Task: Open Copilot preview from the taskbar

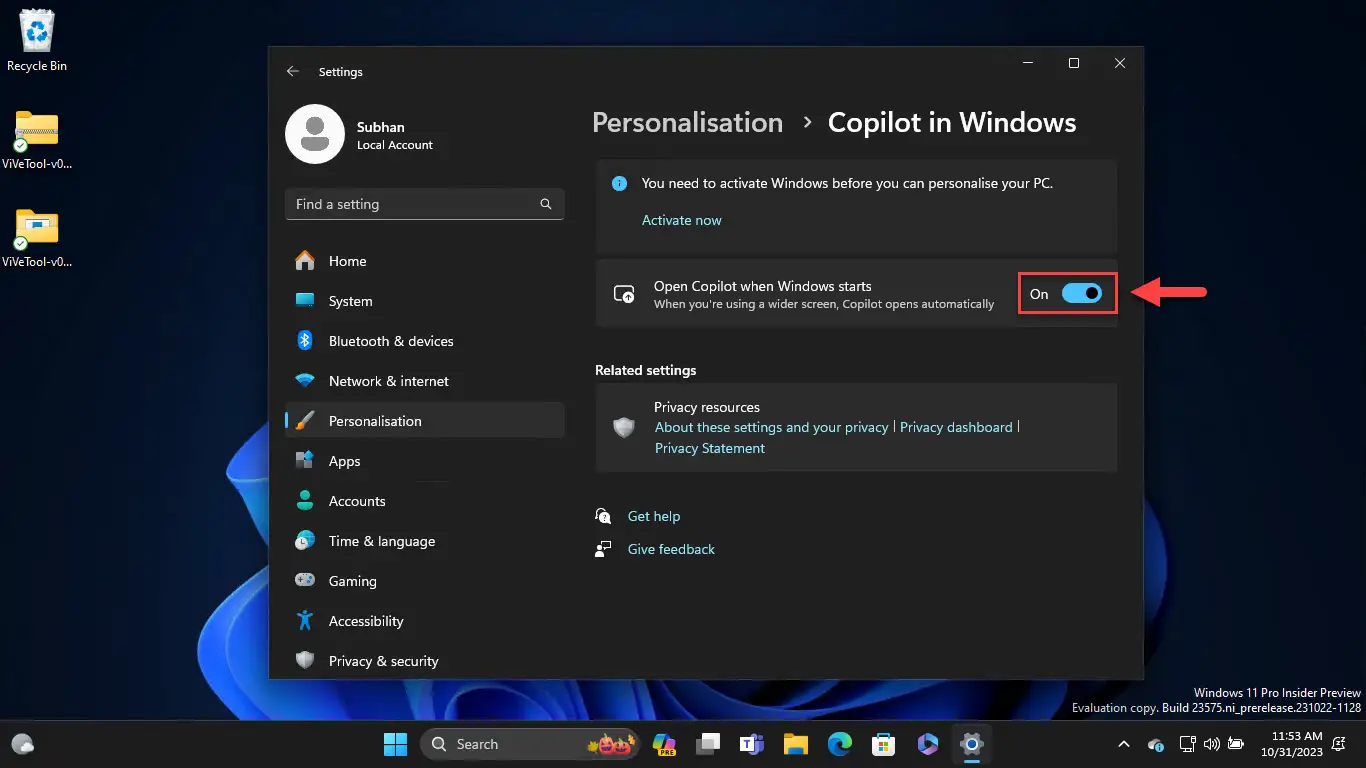Action: click(665, 744)
